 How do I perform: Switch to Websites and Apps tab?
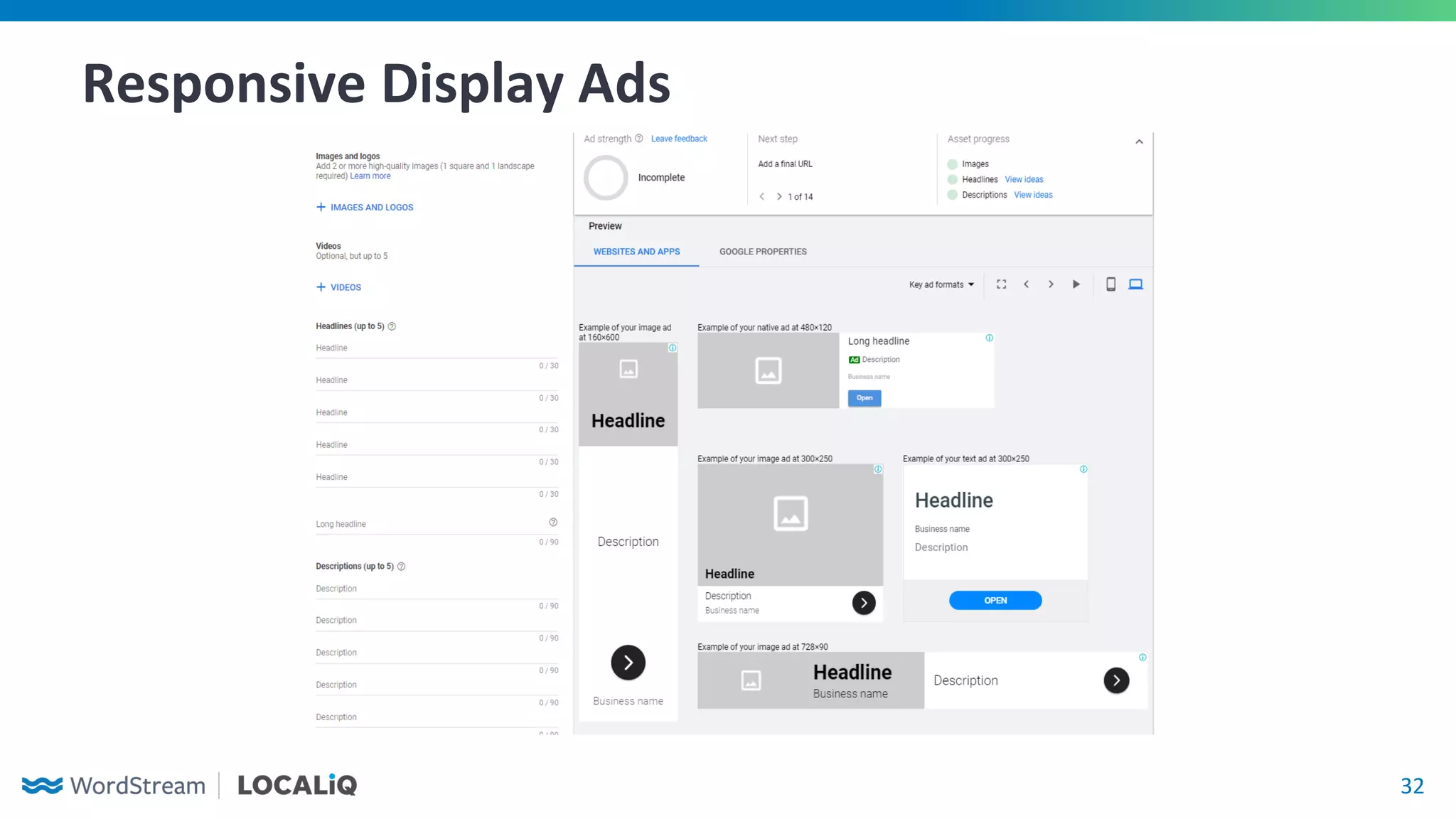coord(636,252)
